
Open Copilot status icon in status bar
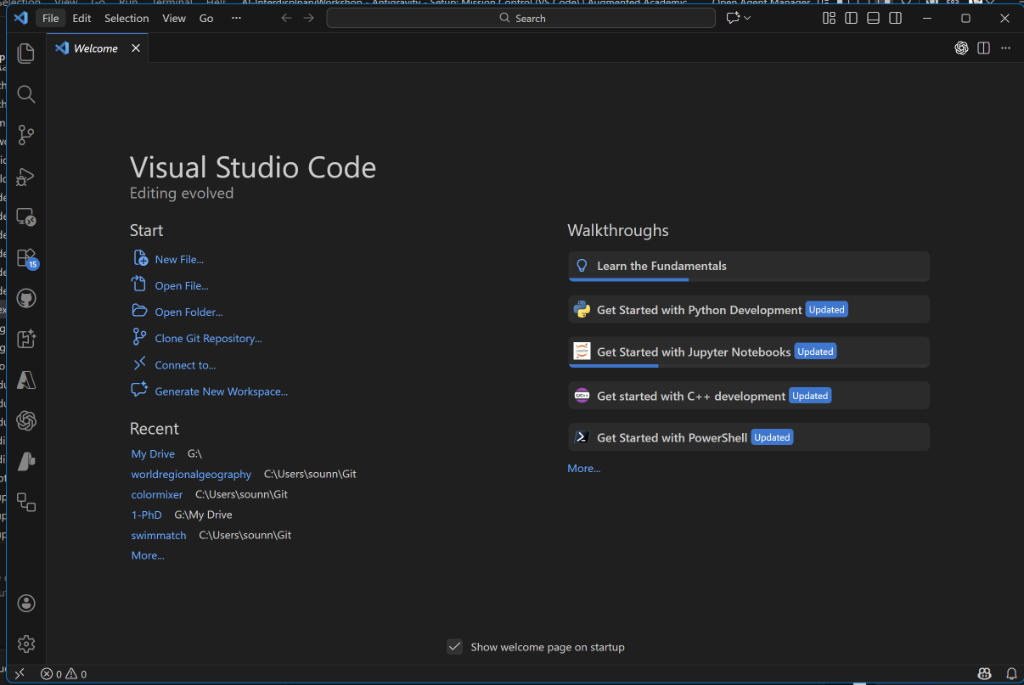click(x=984, y=673)
